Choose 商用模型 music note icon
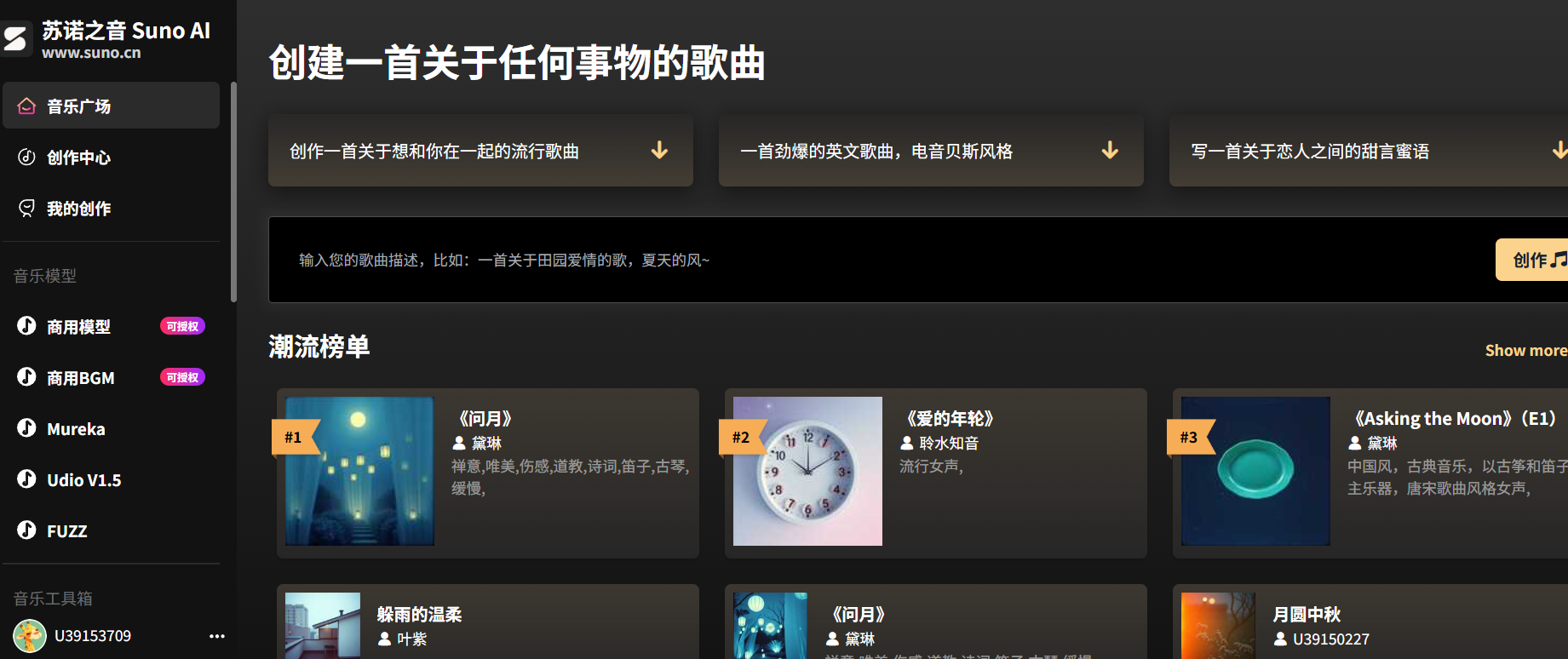The image size is (1568, 659). (27, 326)
